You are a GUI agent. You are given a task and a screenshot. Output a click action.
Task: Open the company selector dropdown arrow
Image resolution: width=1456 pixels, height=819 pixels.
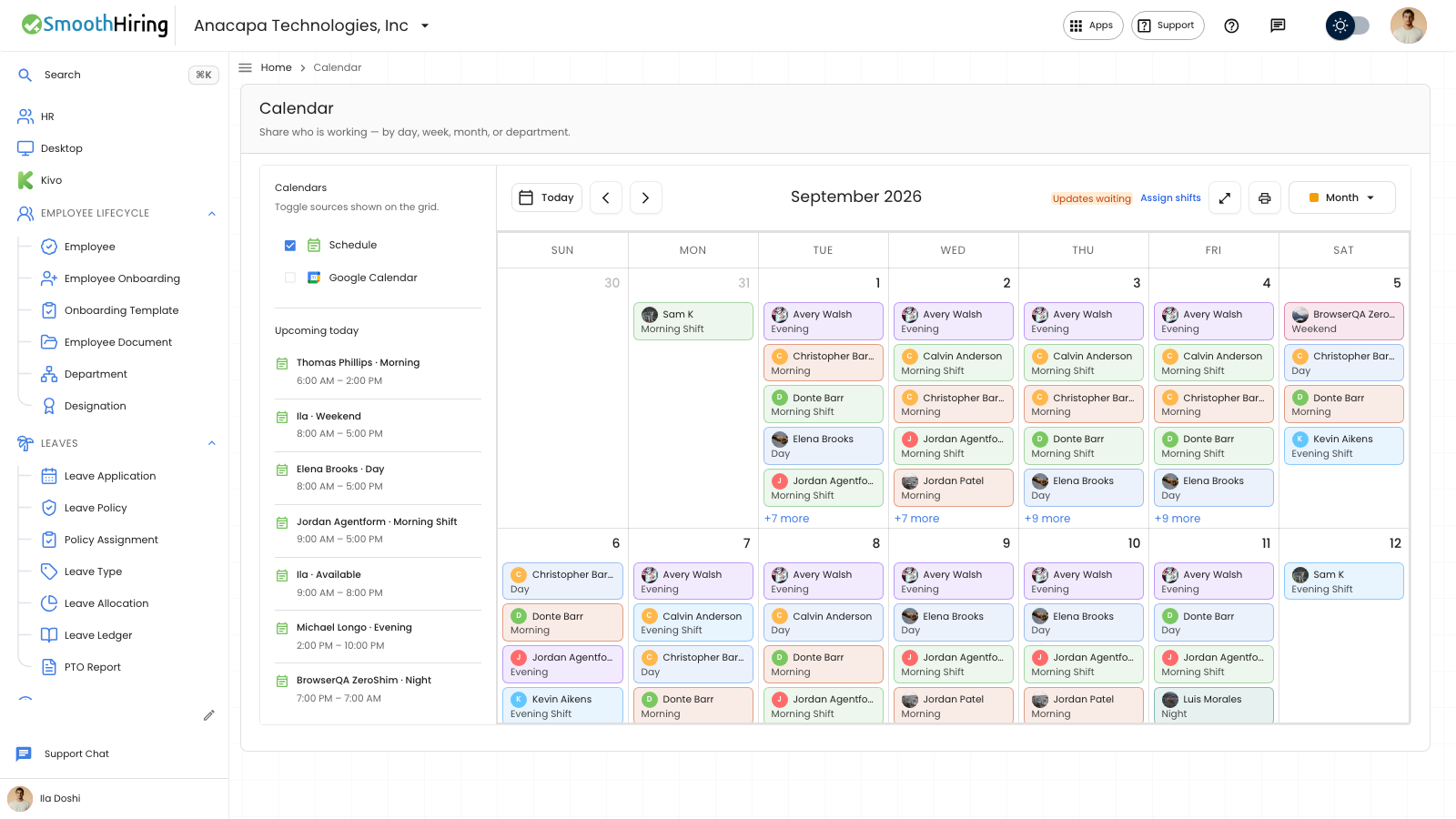pos(425,25)
